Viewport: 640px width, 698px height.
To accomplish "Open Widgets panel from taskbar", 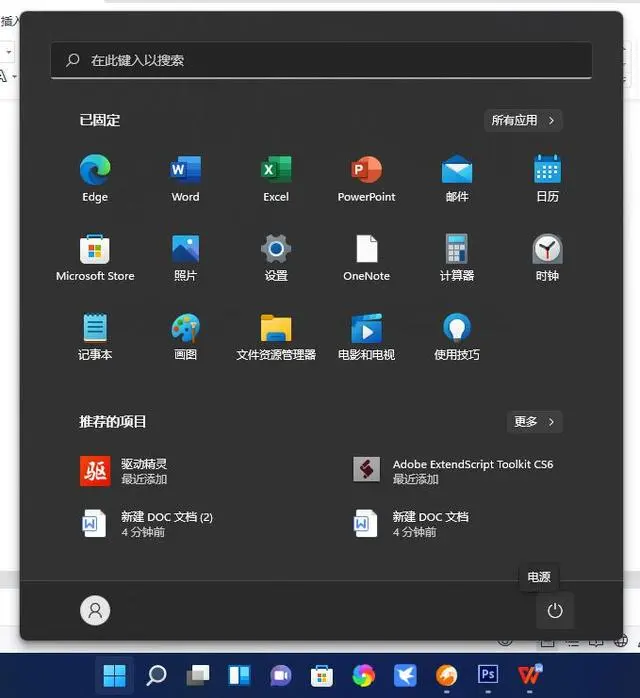I will coord(239,675).
